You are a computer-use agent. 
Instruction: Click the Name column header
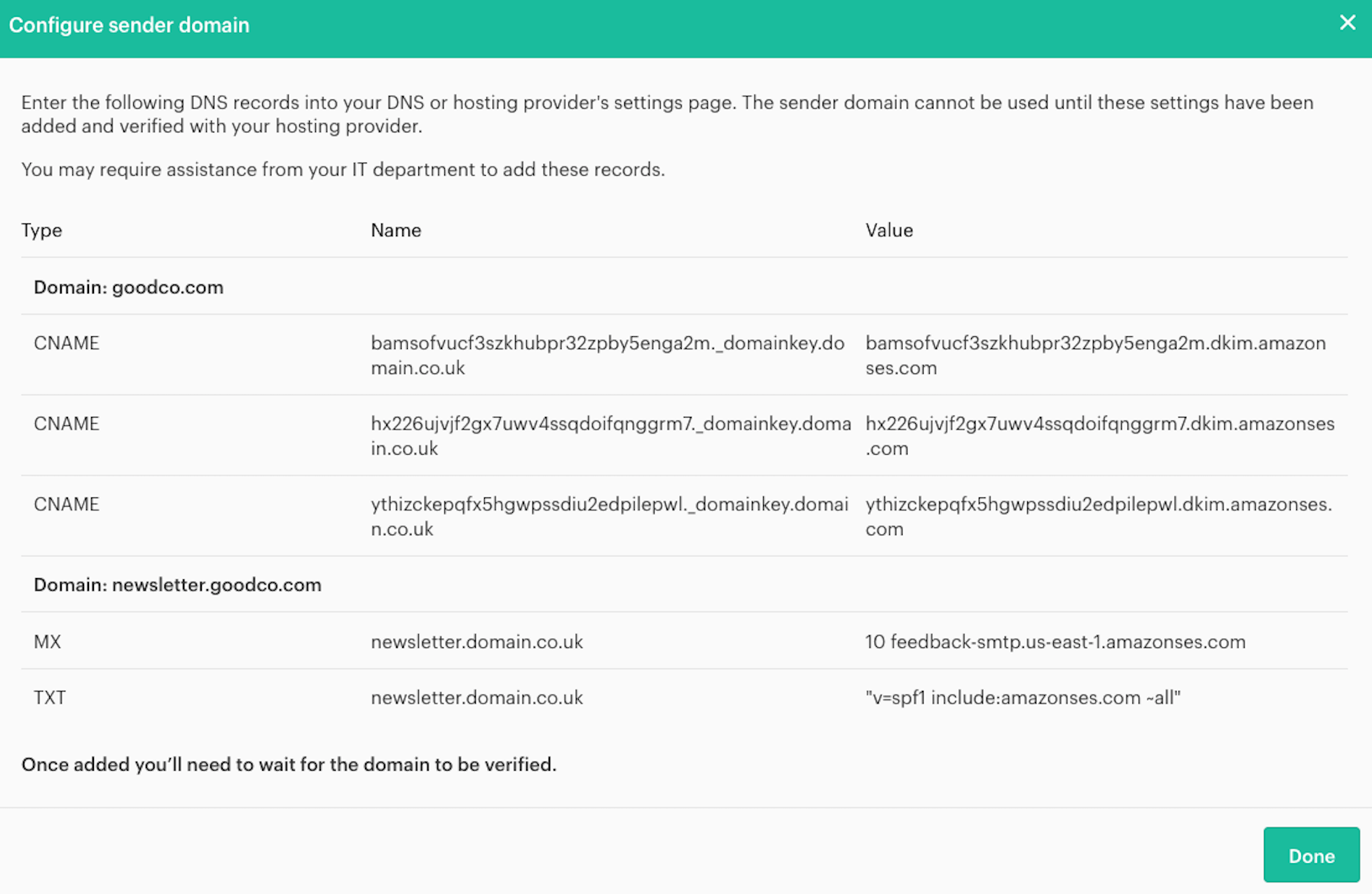396,231
